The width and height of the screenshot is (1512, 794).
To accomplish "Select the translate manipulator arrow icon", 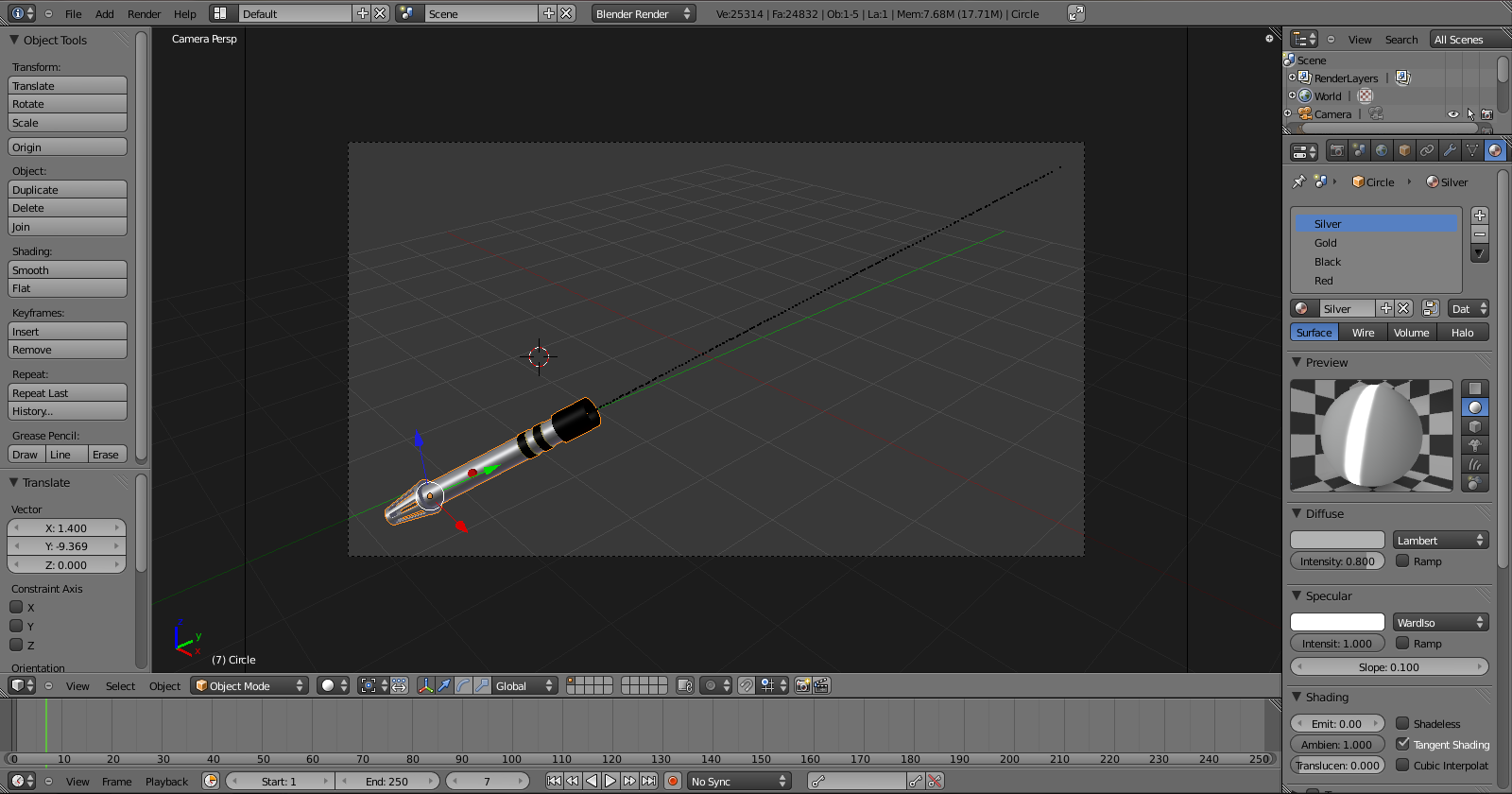I will tap(444, 685).
